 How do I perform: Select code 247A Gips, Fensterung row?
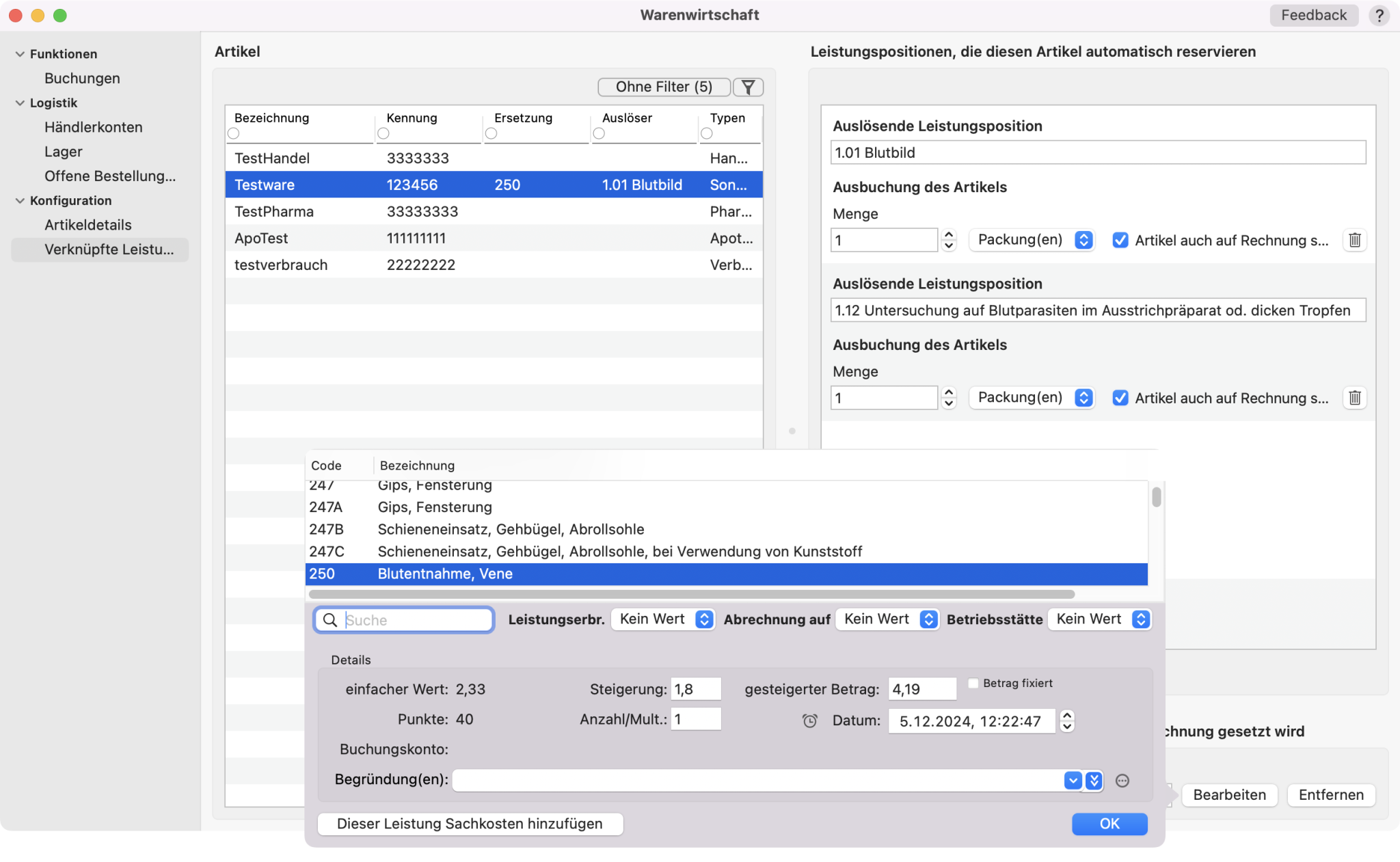(727, 507)
